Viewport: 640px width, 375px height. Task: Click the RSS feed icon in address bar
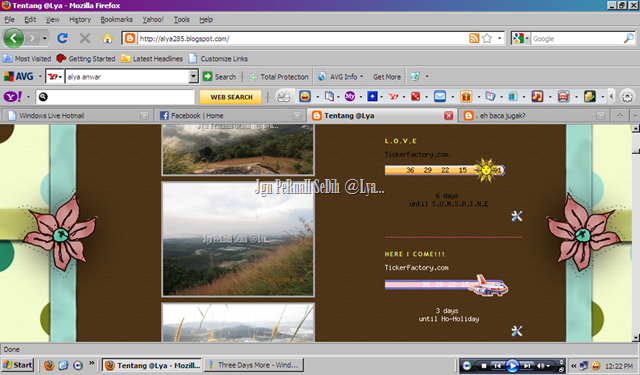474,38
